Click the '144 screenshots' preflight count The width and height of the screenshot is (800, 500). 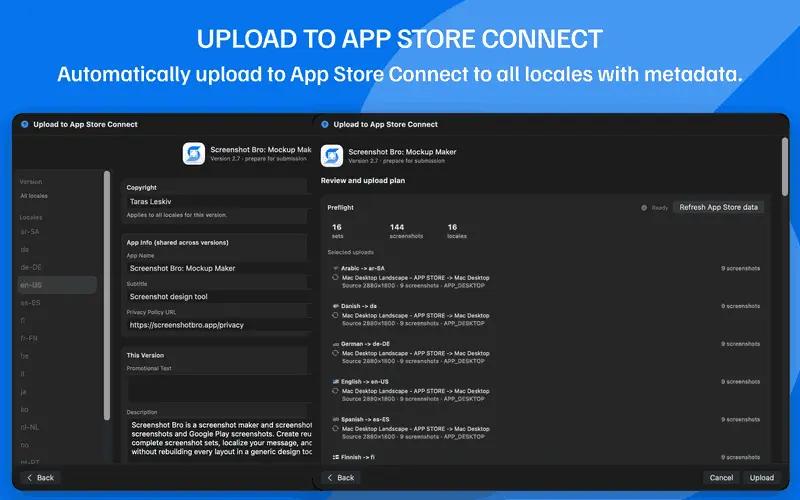pyautogui.click(x=406, y=231)
